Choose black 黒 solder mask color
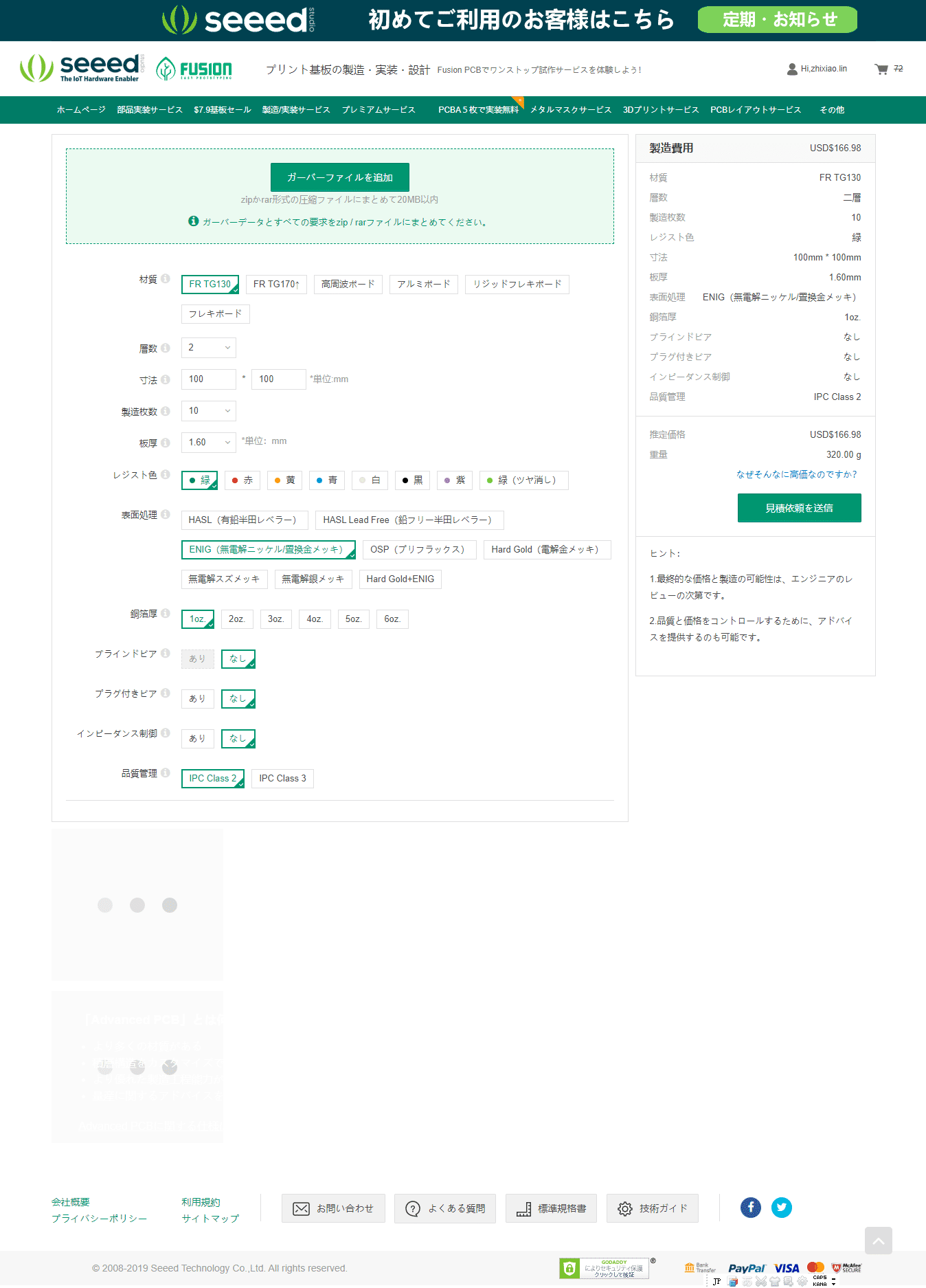This screenshot has height=1288, width=926. [x=413, y=480]
